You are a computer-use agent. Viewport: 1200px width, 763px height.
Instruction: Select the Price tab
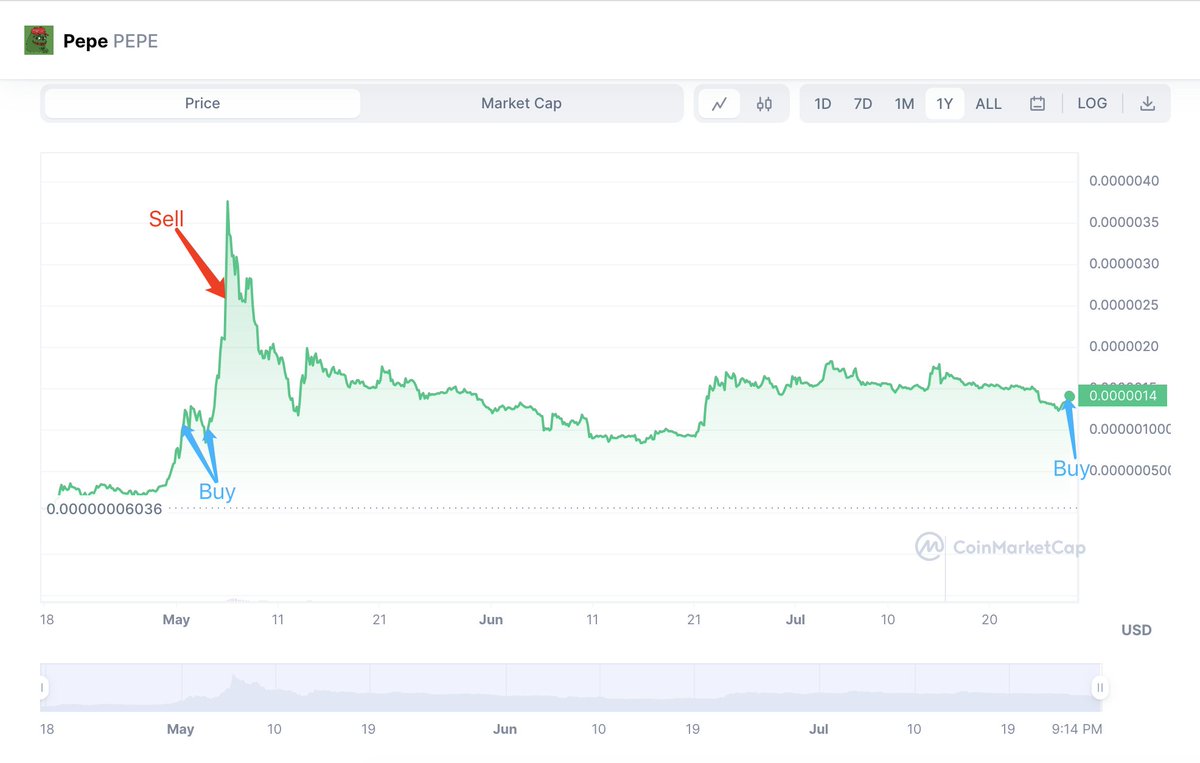pyautogui.click(x=202, y=104)
